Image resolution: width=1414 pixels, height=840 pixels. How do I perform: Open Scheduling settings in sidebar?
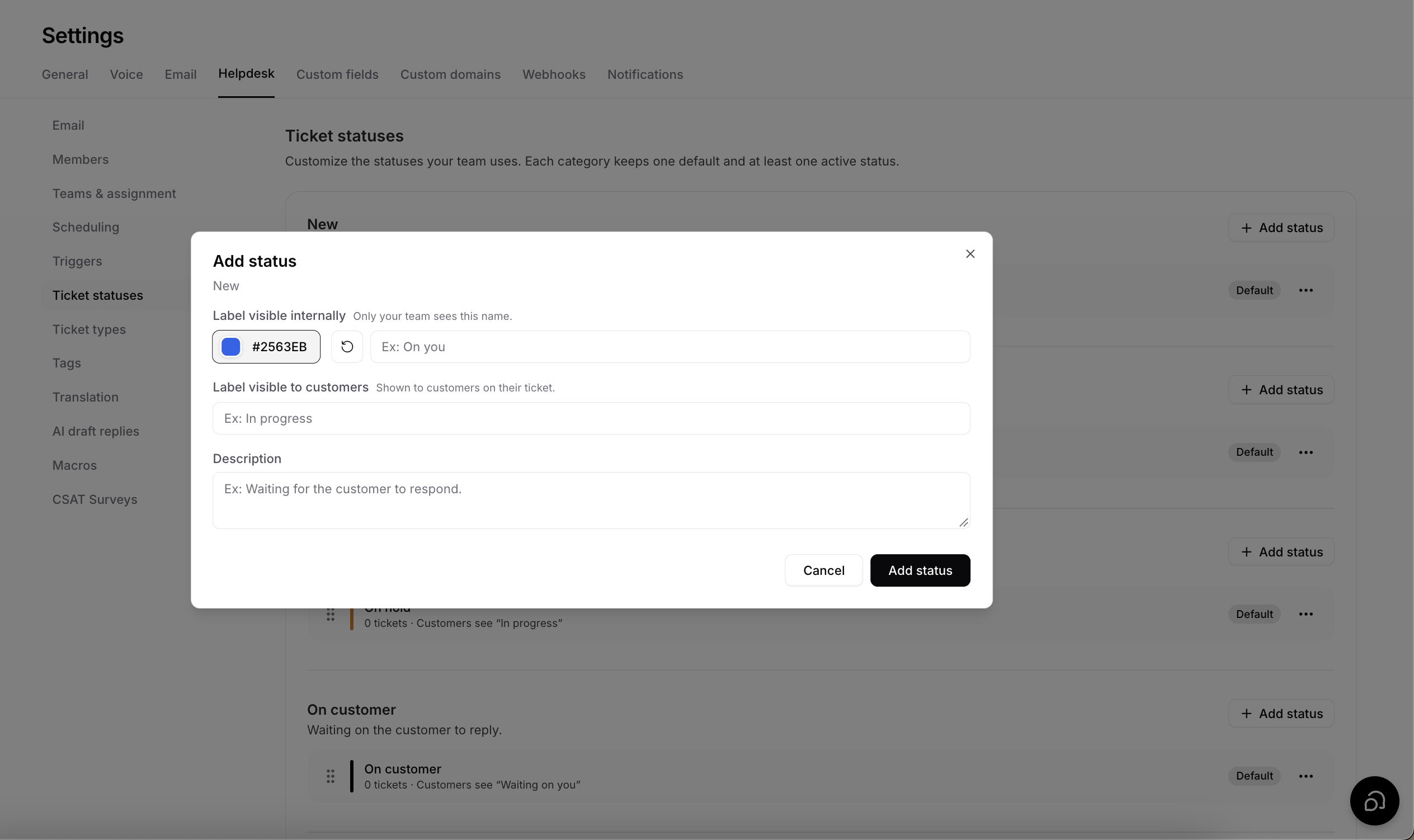[x=86, y=228]
